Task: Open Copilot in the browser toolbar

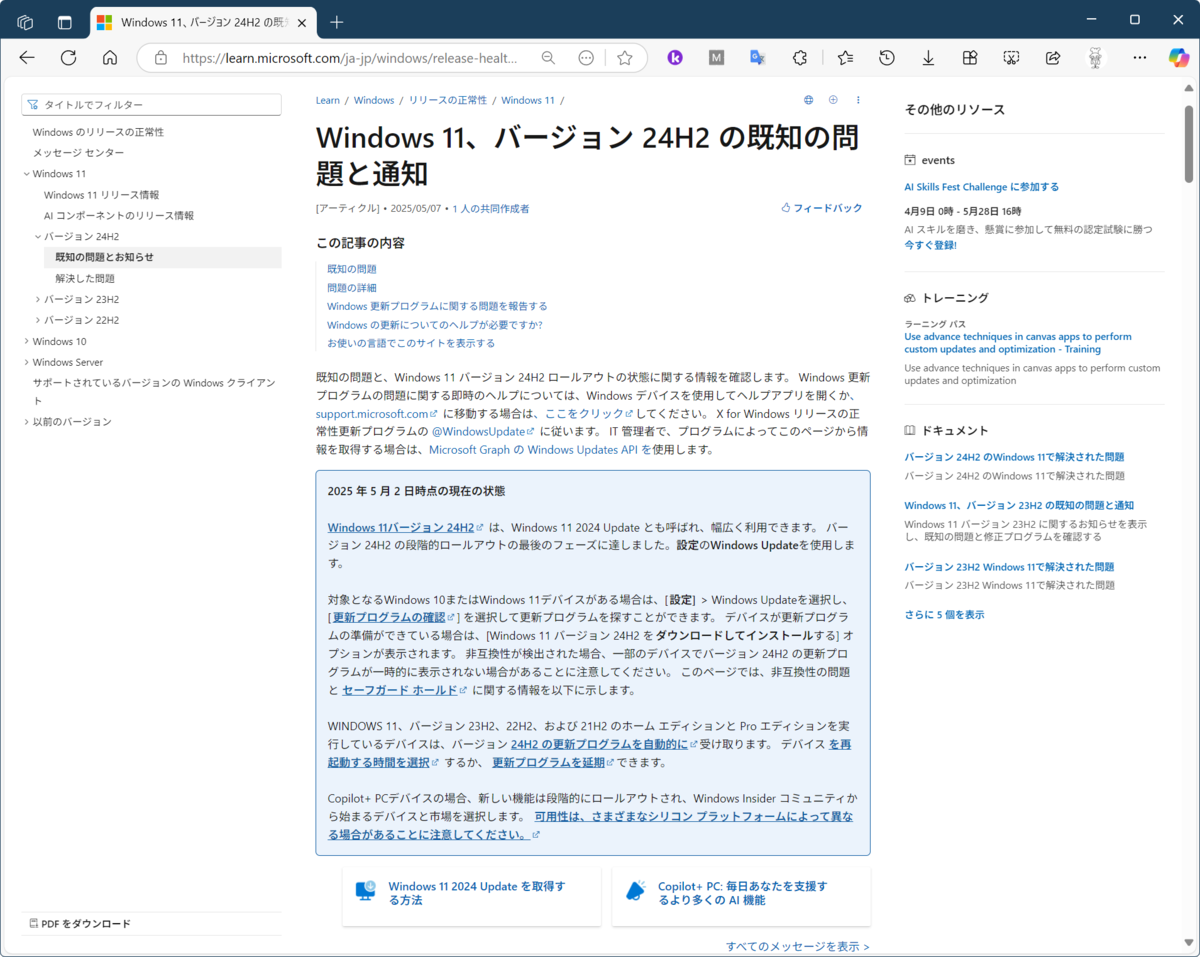Action: [x=1179, y=57]
